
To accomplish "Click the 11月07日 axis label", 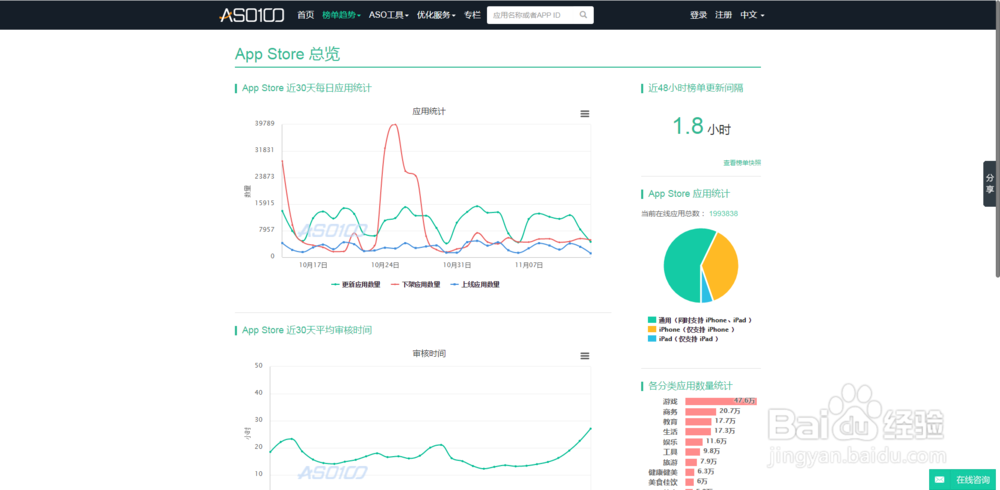I will coord(529,265).
